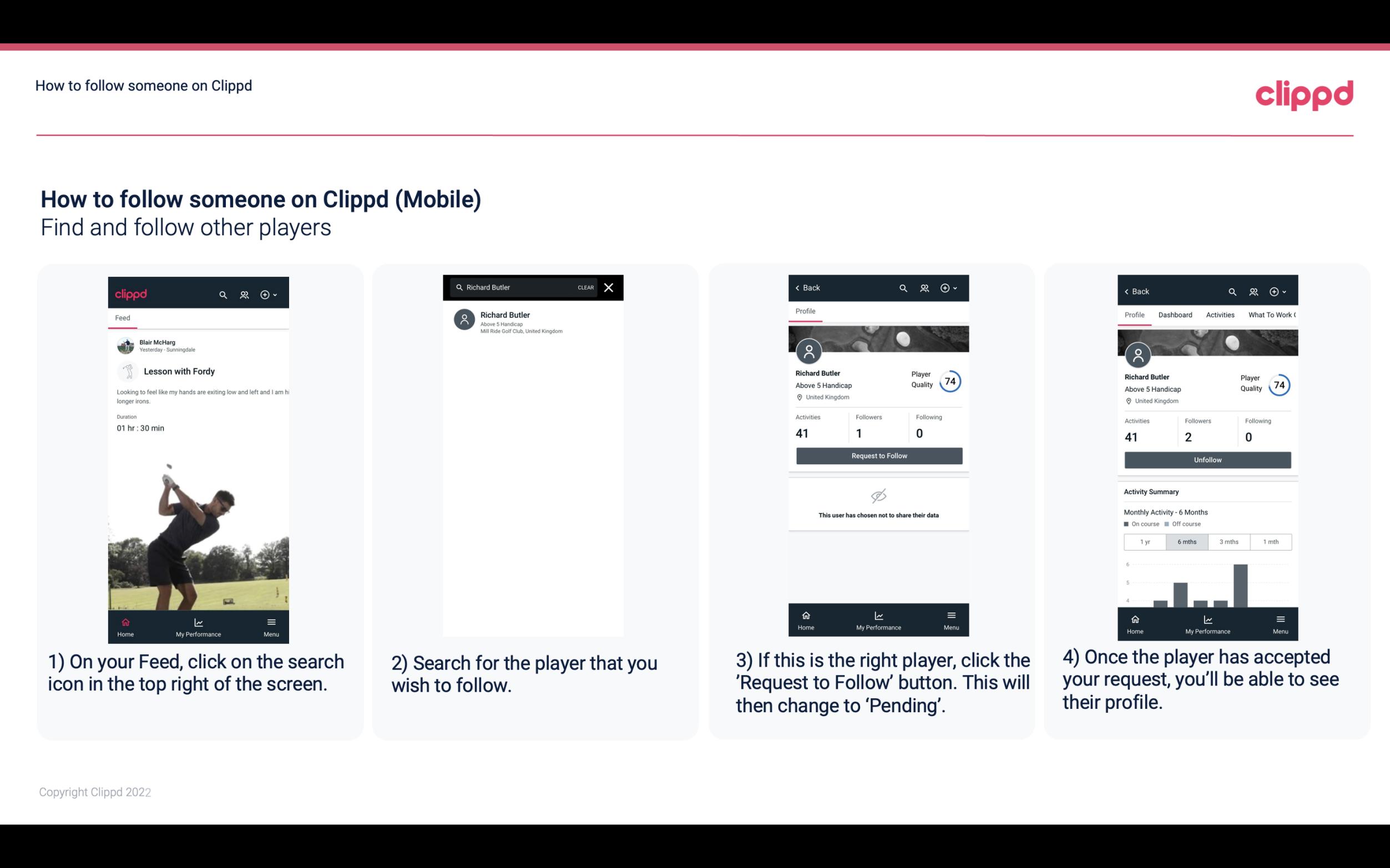Select the '1 yr' activity duration dropdown option
The width and height of the screenshot is (1390, 868).
coord(1144,541)
